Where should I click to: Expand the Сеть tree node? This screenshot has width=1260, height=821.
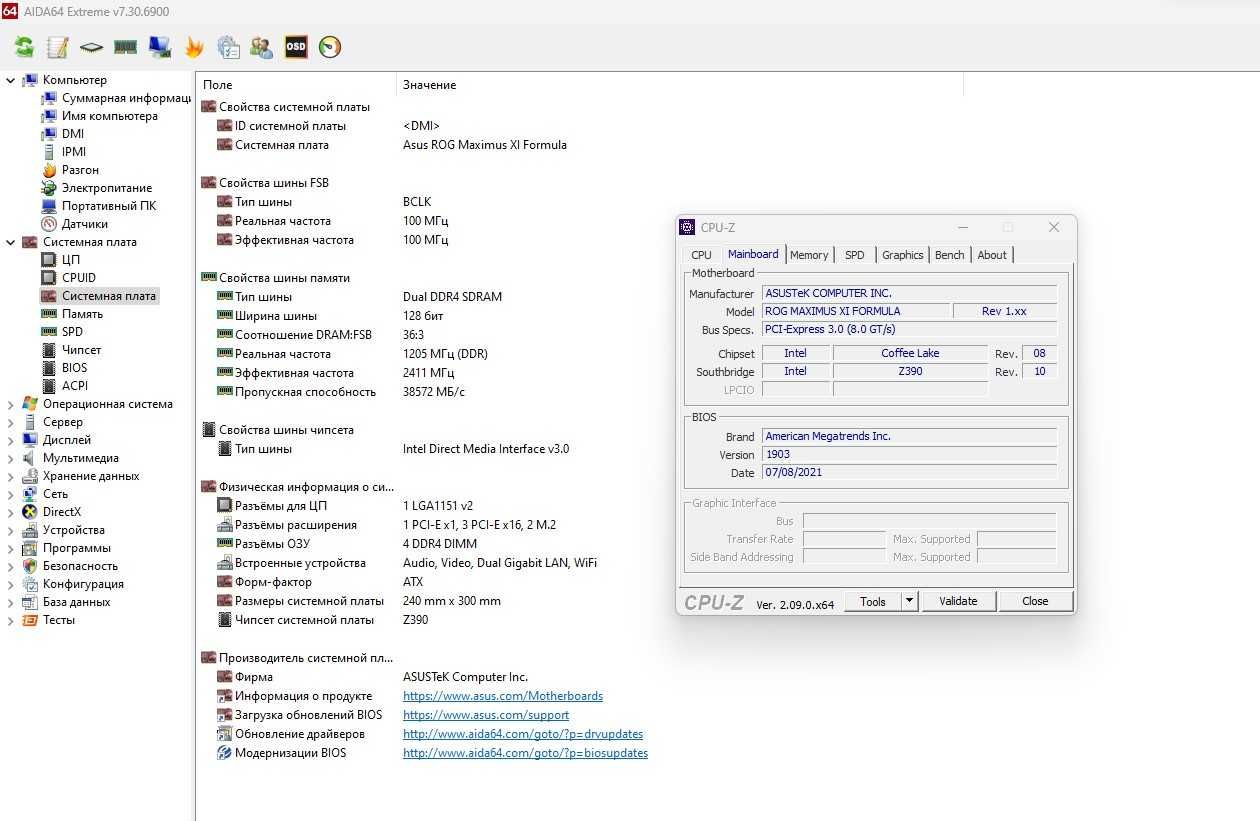click(10, 494)
